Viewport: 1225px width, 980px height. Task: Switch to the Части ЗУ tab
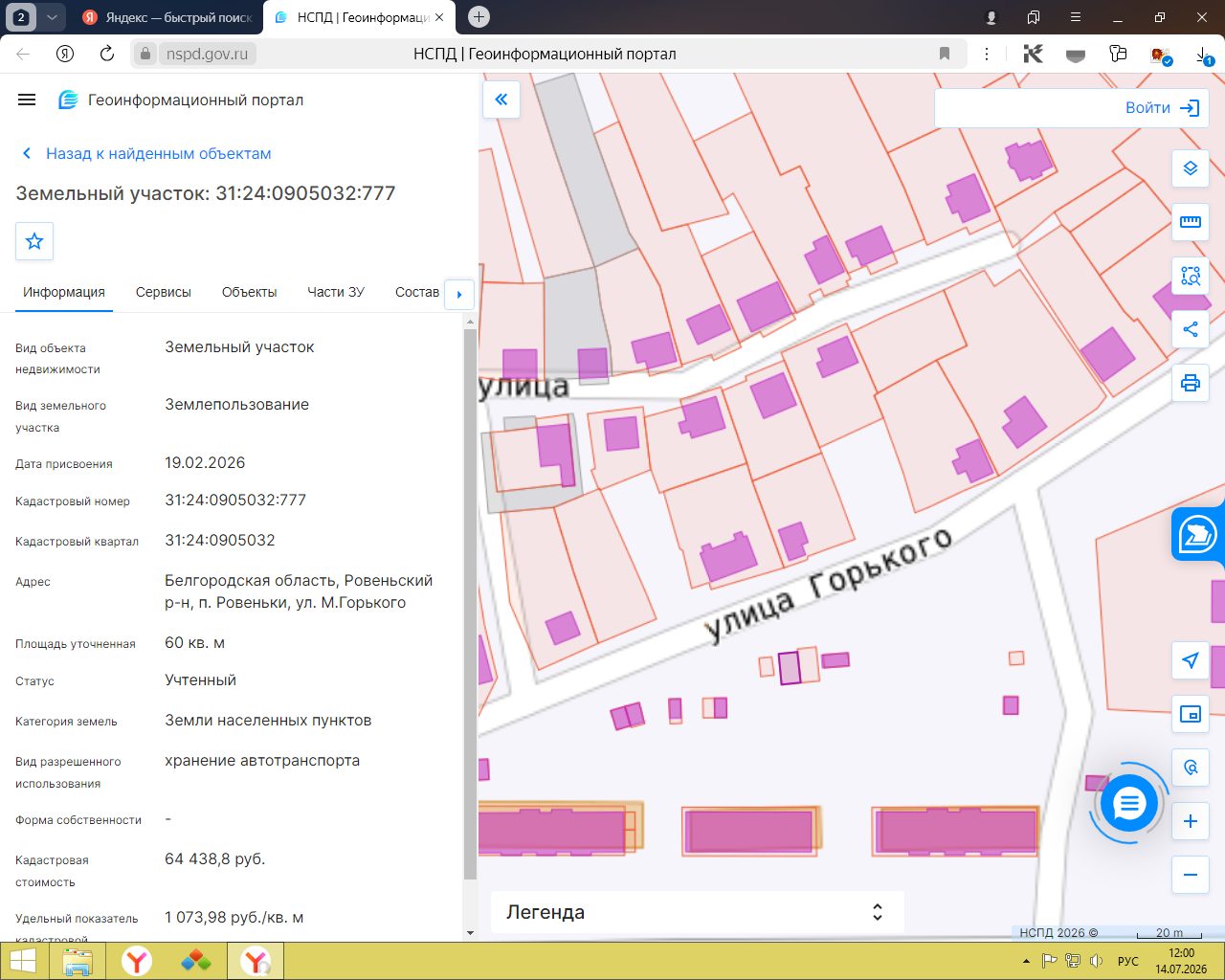[336, 292]
